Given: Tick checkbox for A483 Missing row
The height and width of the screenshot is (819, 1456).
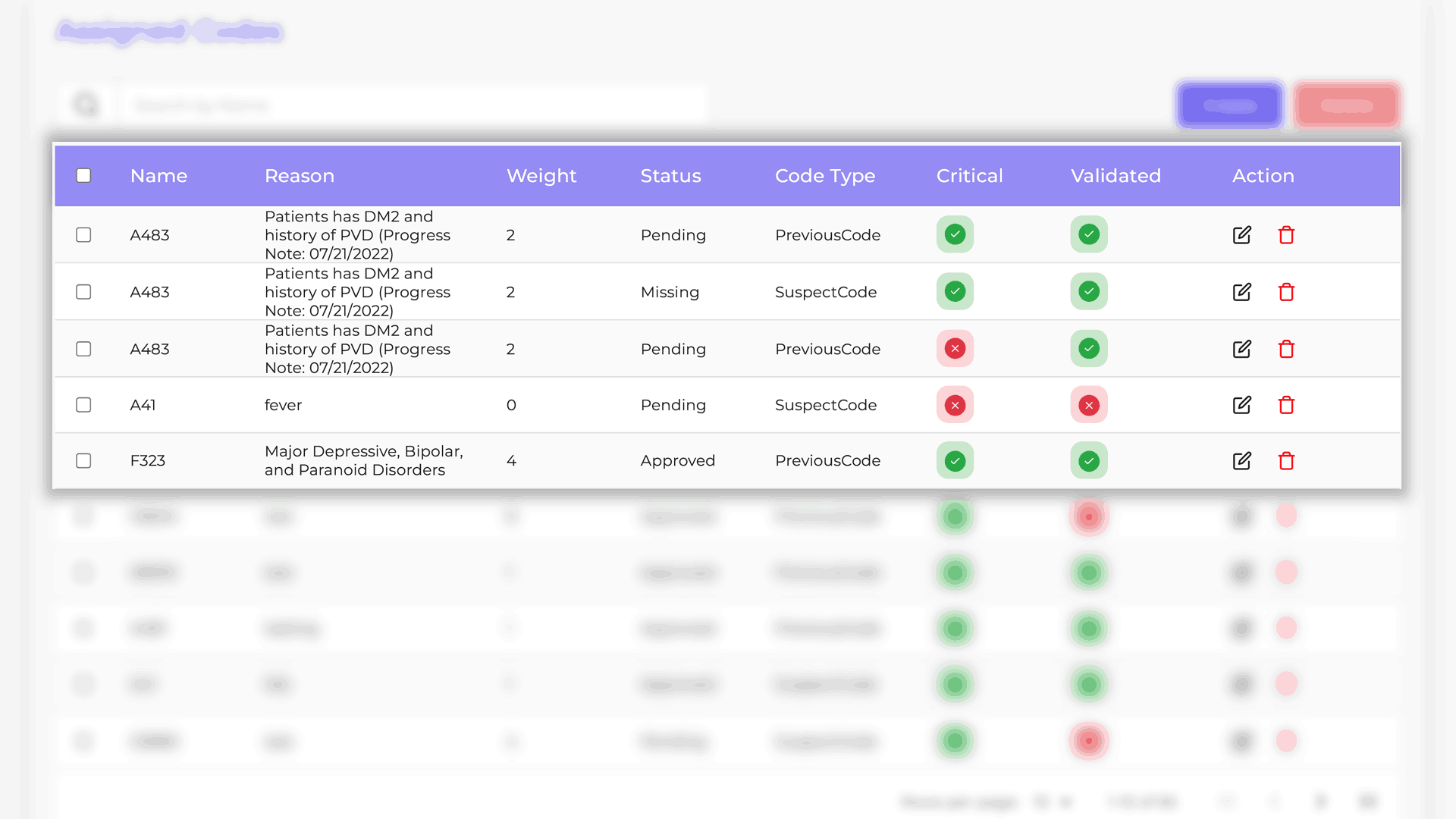Looking at the screenshot, I should point(83,292).
